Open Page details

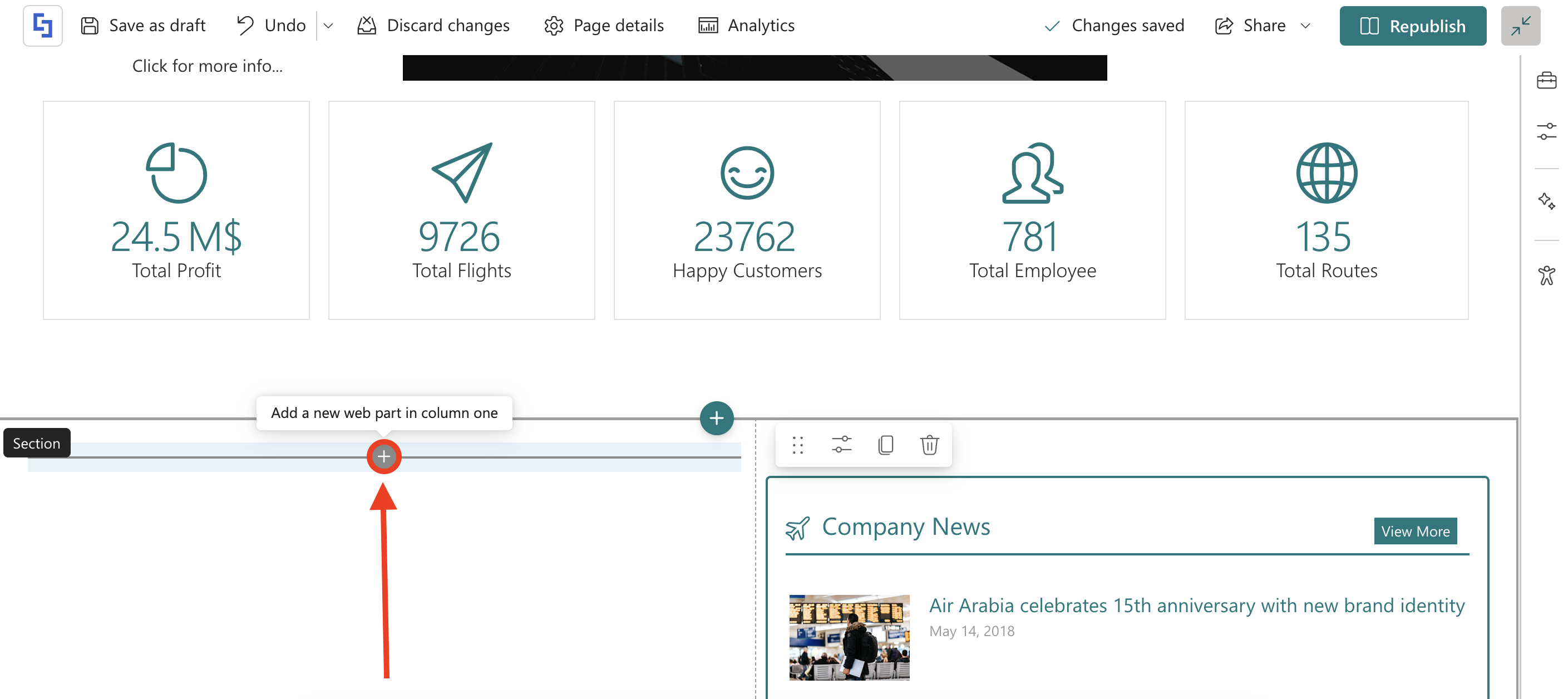(604, 26)
